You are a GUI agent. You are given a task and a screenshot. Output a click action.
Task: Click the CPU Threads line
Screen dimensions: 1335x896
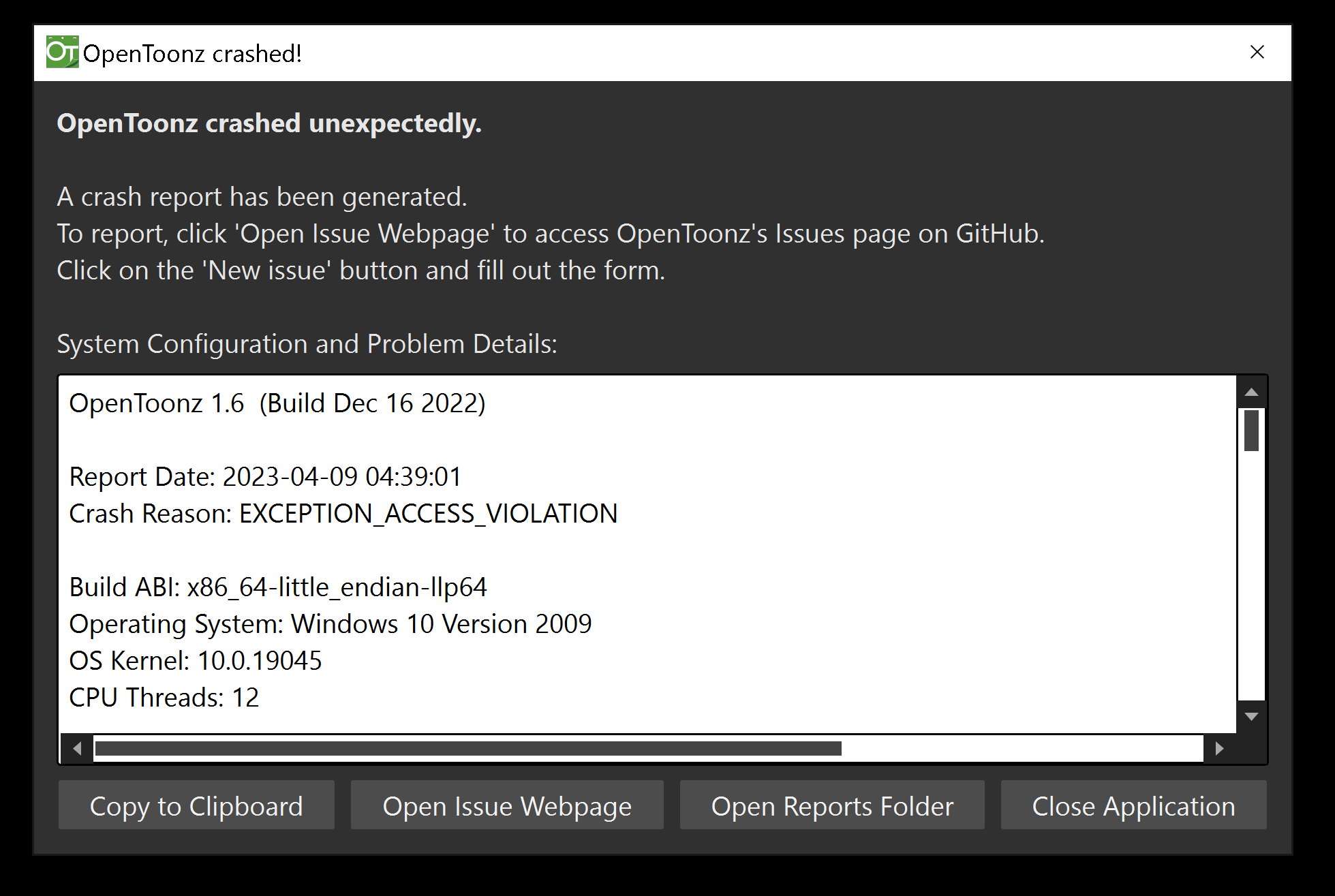tap(164, 697)
